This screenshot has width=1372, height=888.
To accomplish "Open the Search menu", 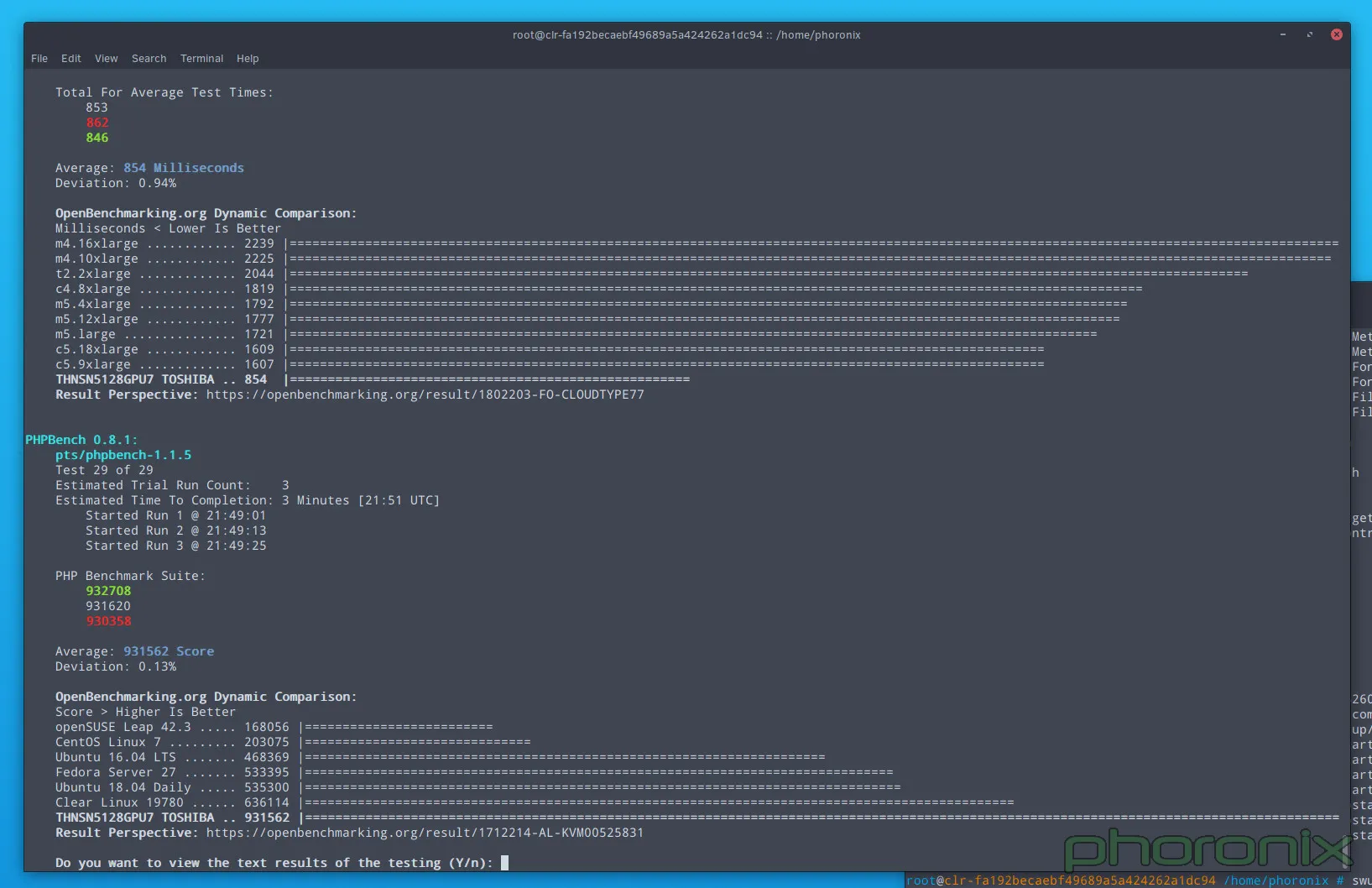I will point(149,59).
